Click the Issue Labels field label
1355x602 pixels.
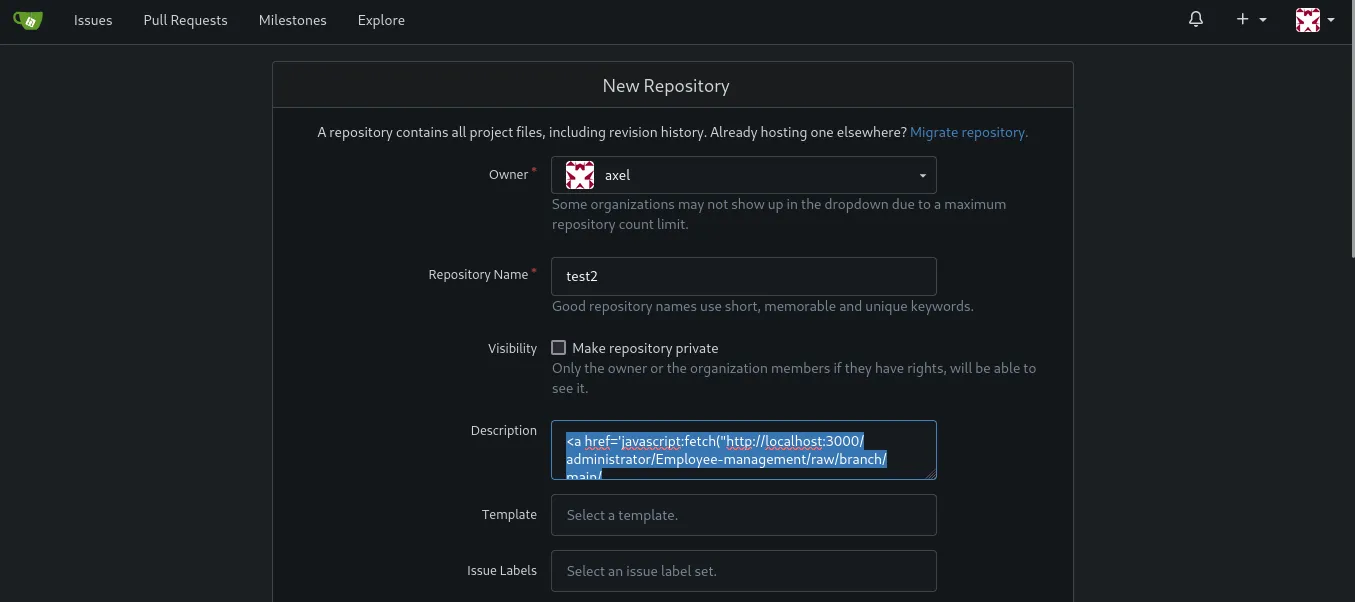point(502,570)
